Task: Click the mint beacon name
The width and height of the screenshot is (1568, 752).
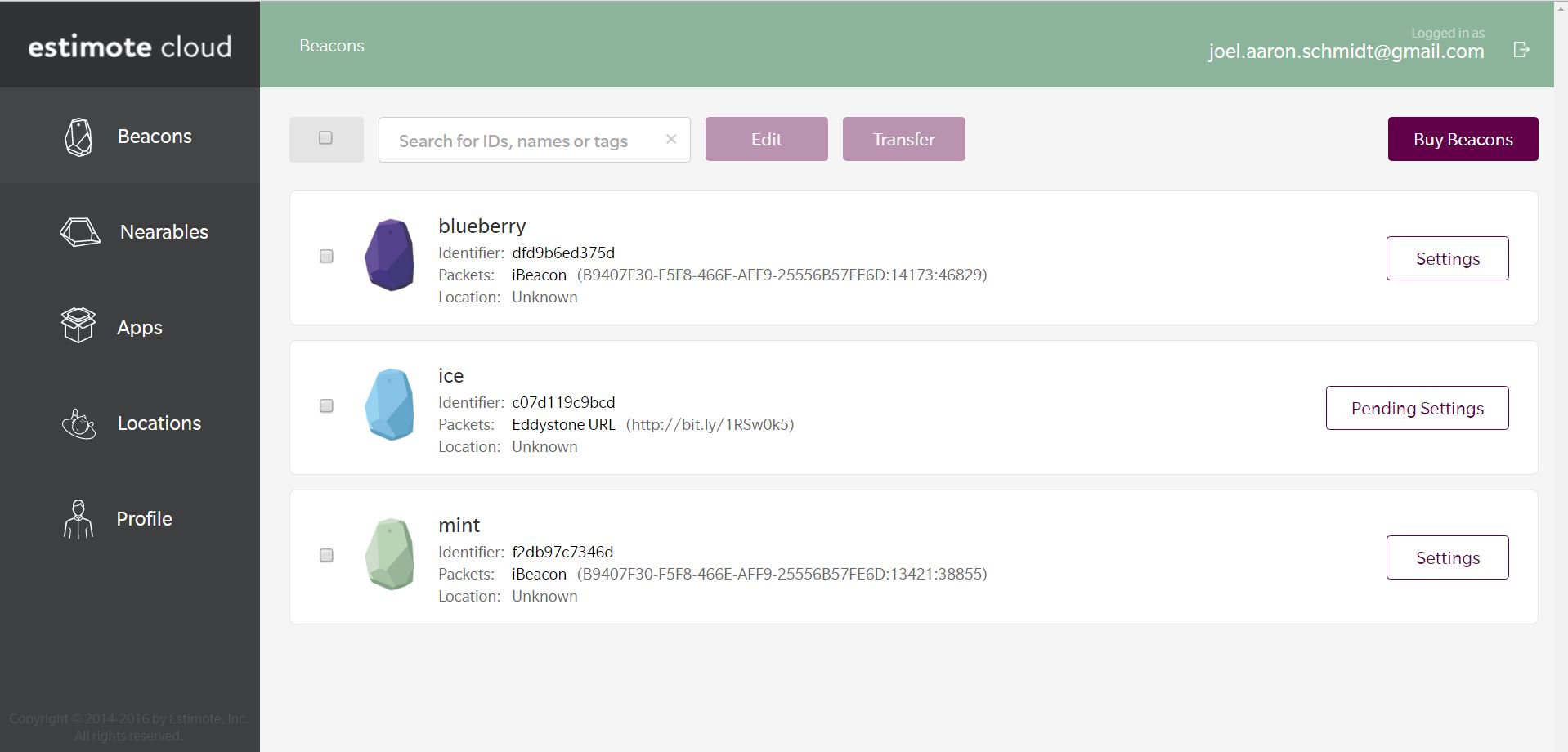Action: [459, 526]
